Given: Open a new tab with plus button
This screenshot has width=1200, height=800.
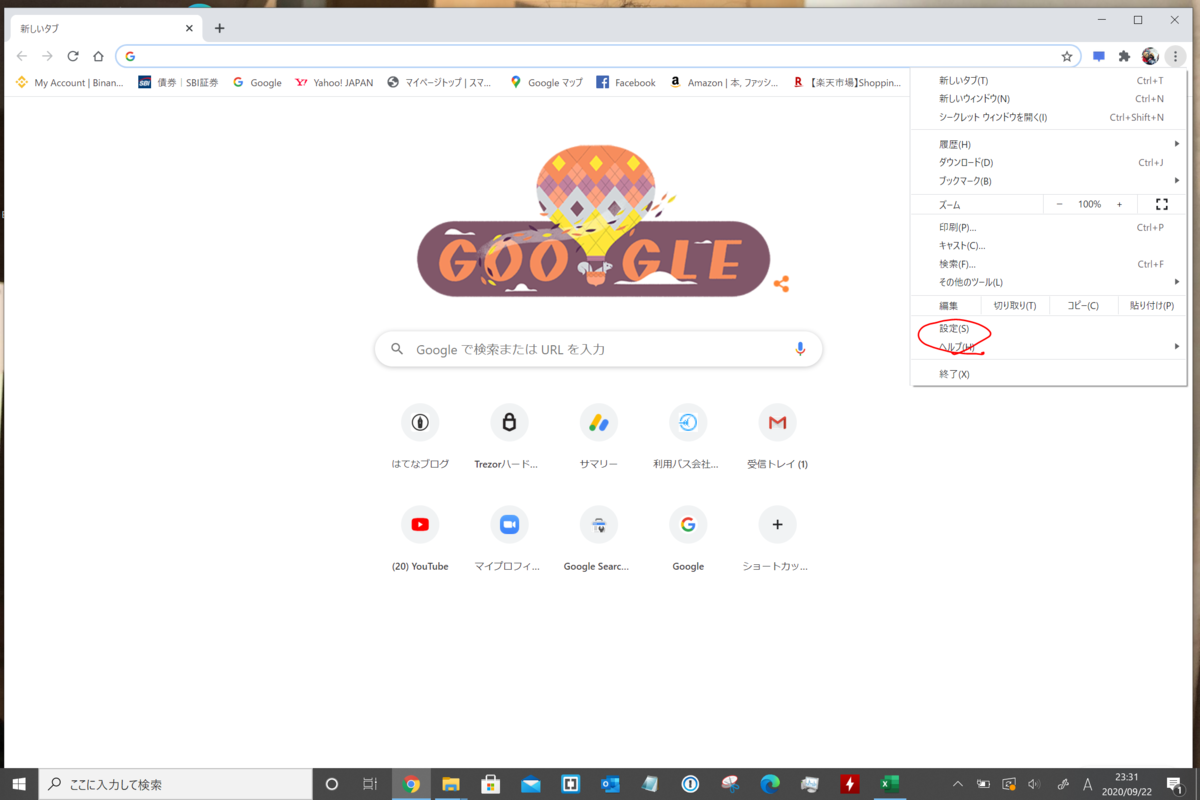Looking at the screenshot, I should tap(220, 28).
